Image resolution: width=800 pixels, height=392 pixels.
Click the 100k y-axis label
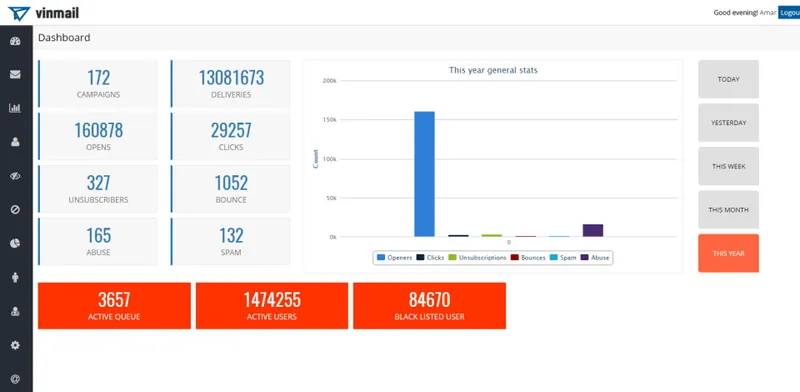(330, 159)
